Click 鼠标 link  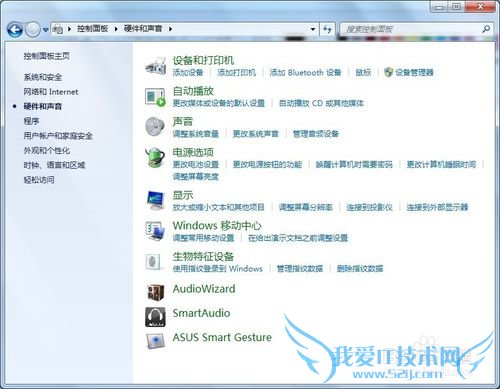363,72
